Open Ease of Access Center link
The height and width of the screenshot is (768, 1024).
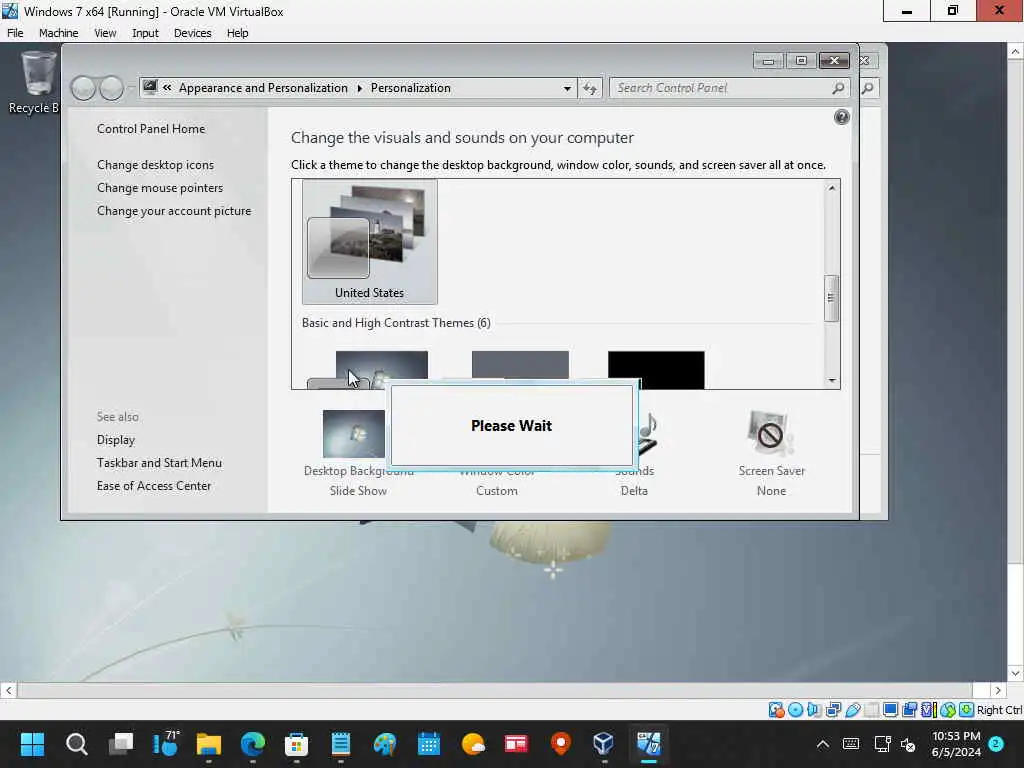coord(153,486)
